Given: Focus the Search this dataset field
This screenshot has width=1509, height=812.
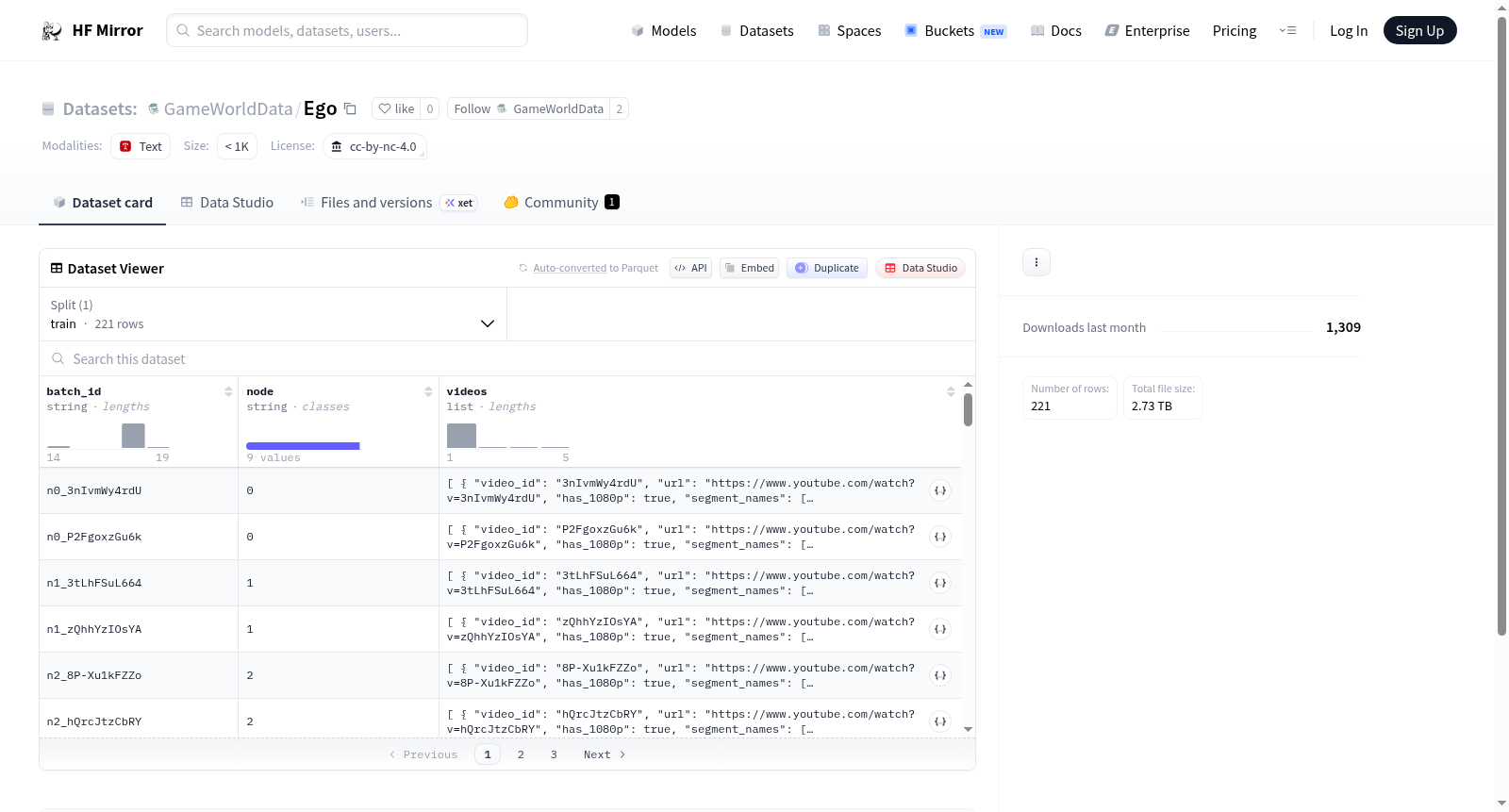Looking at the screenshot, I should click(x=507, y=358).
